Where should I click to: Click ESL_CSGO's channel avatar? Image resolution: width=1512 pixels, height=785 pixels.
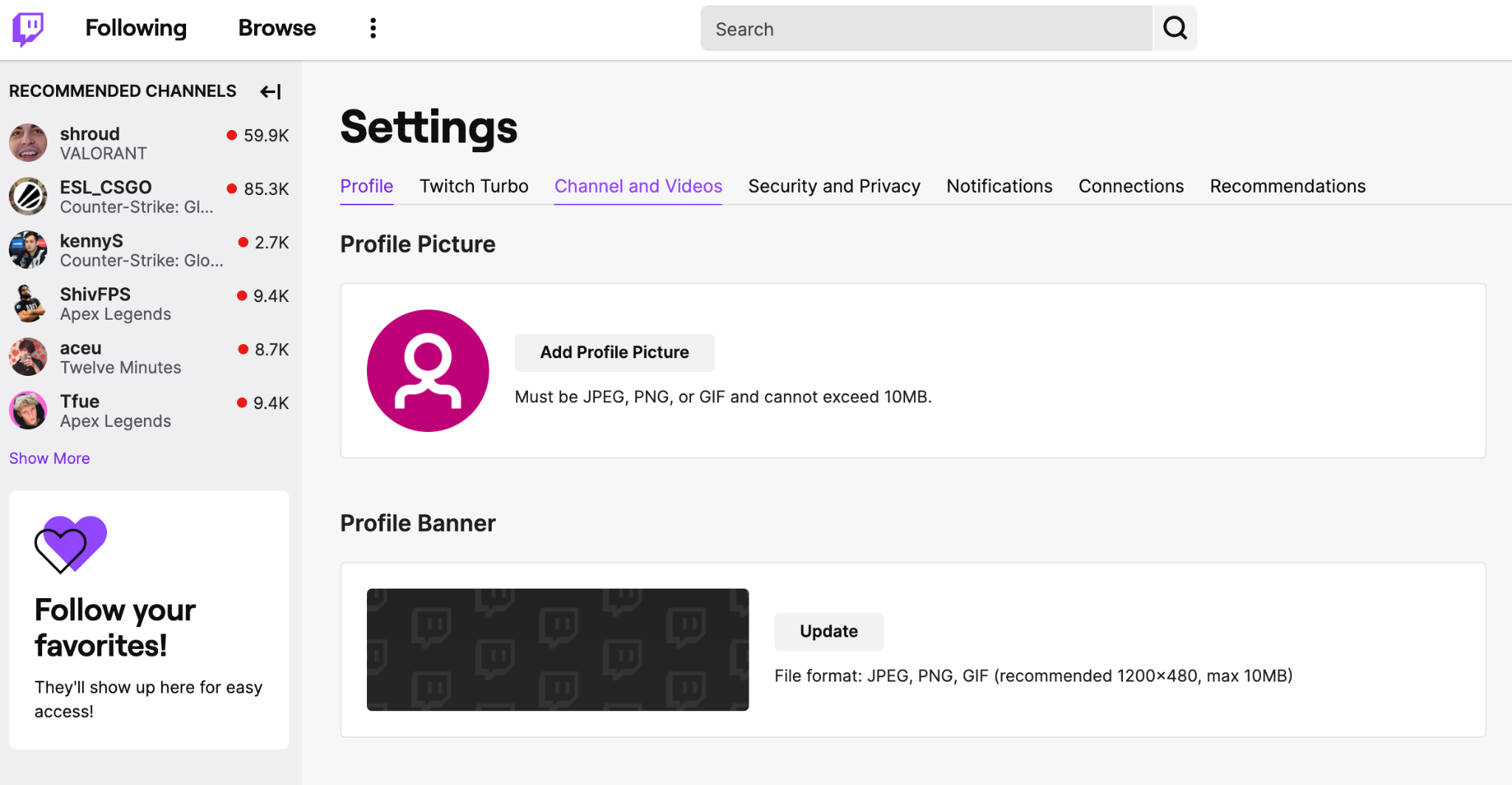tap(28, 196)
